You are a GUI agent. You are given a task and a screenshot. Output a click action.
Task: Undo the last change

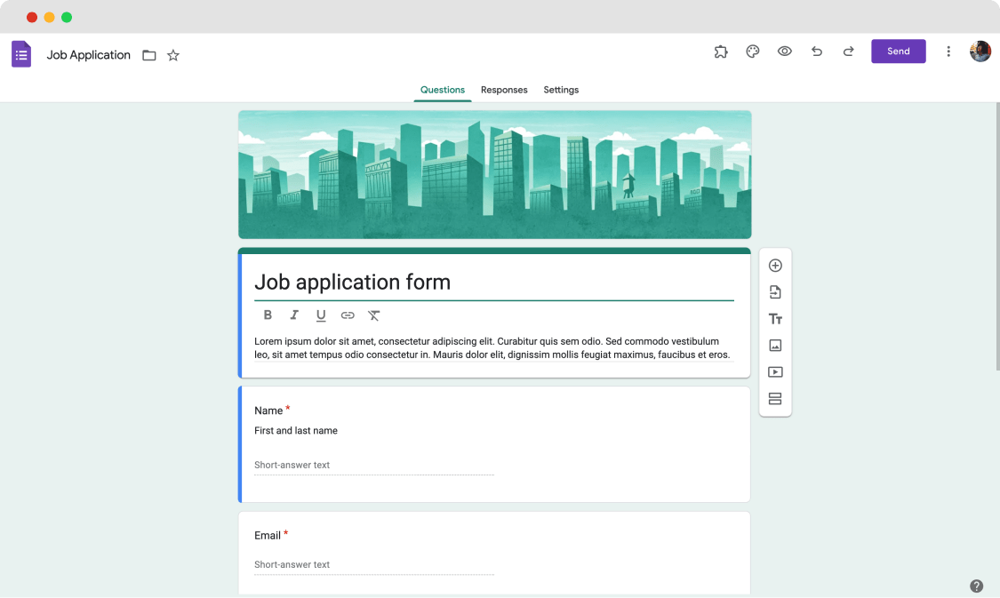click(816, 51)
